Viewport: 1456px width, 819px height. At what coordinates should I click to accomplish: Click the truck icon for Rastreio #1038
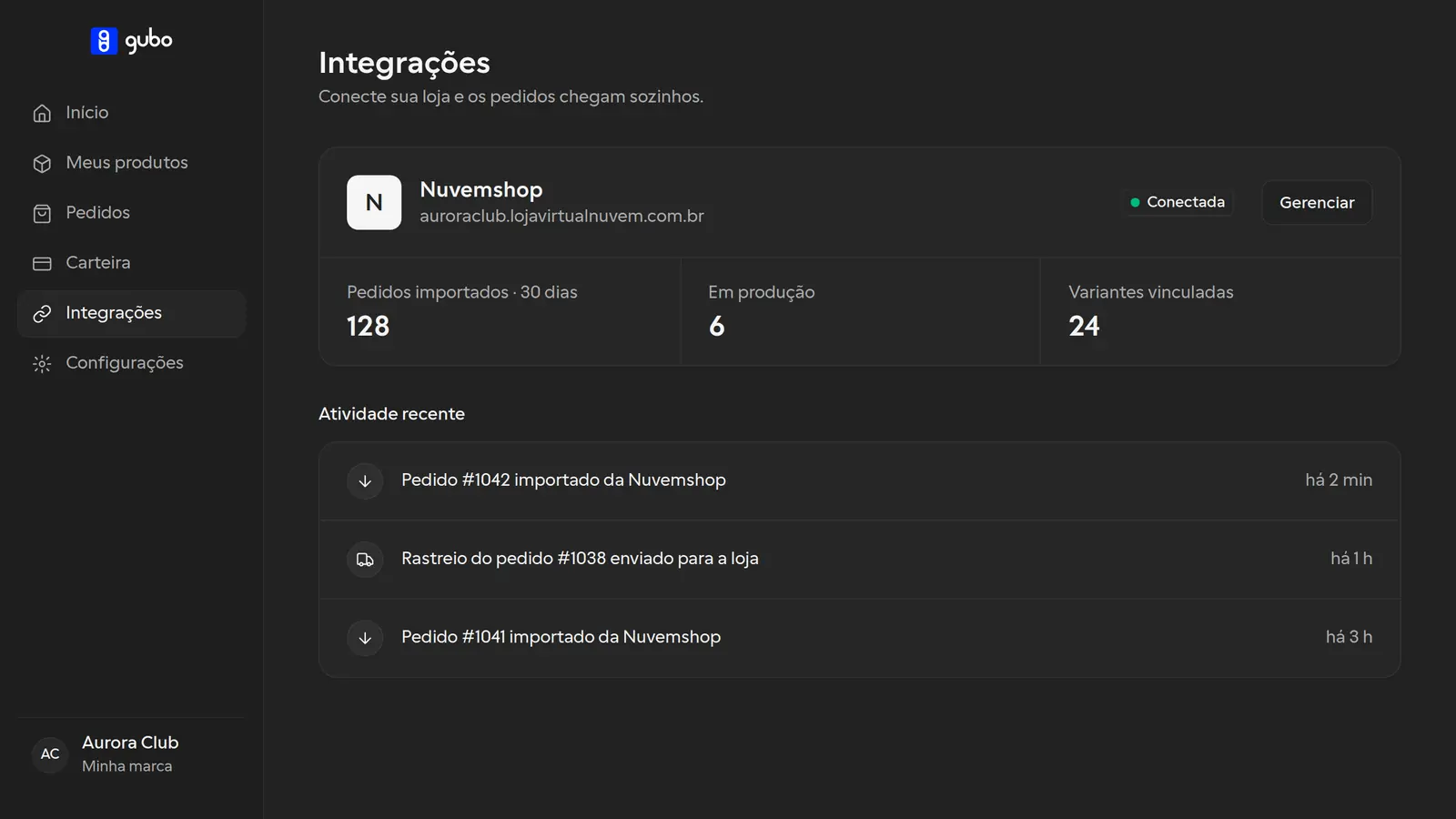pyautogui.click(x=365, y=559)
